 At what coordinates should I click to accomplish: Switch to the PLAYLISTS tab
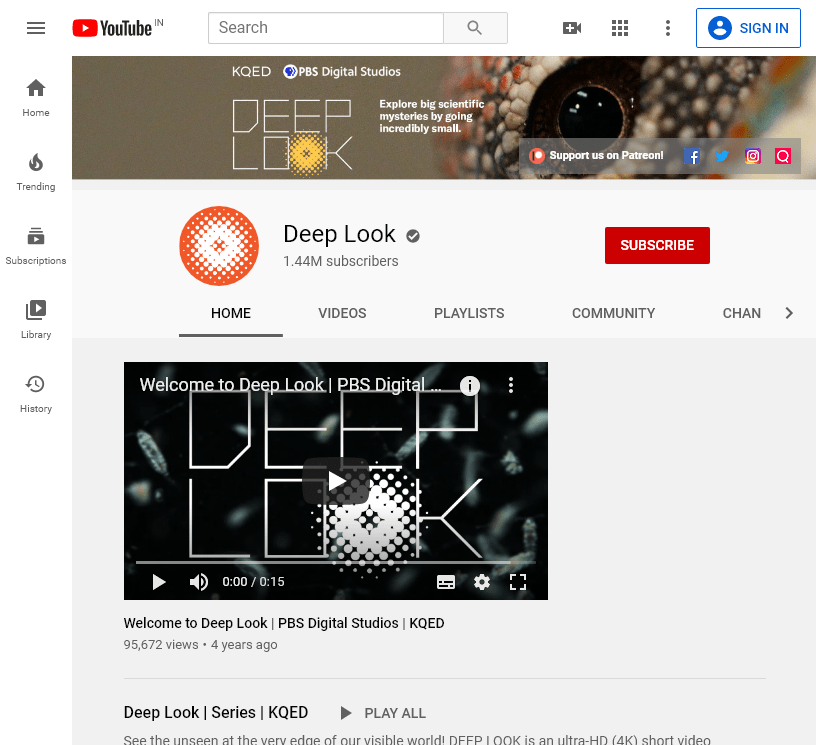[x=469, y=313]
